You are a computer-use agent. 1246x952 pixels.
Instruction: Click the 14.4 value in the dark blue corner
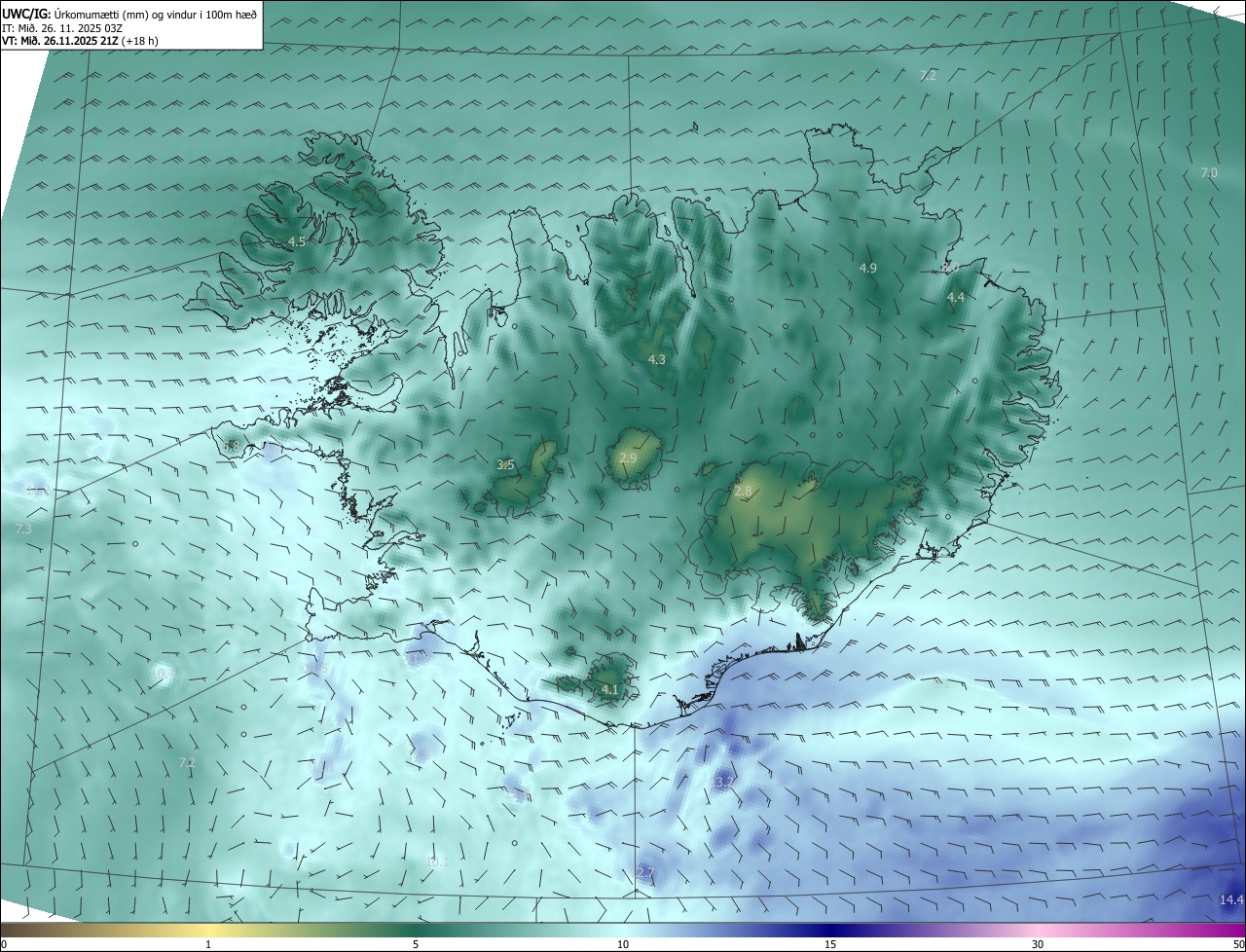(1231, 900)
